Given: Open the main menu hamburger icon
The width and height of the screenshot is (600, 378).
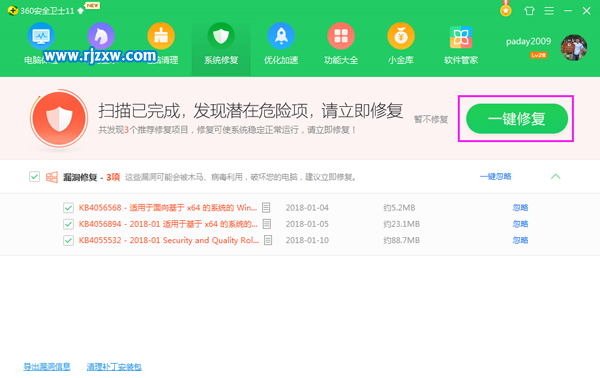Looking at the screenshot, I should coord(549,11).
